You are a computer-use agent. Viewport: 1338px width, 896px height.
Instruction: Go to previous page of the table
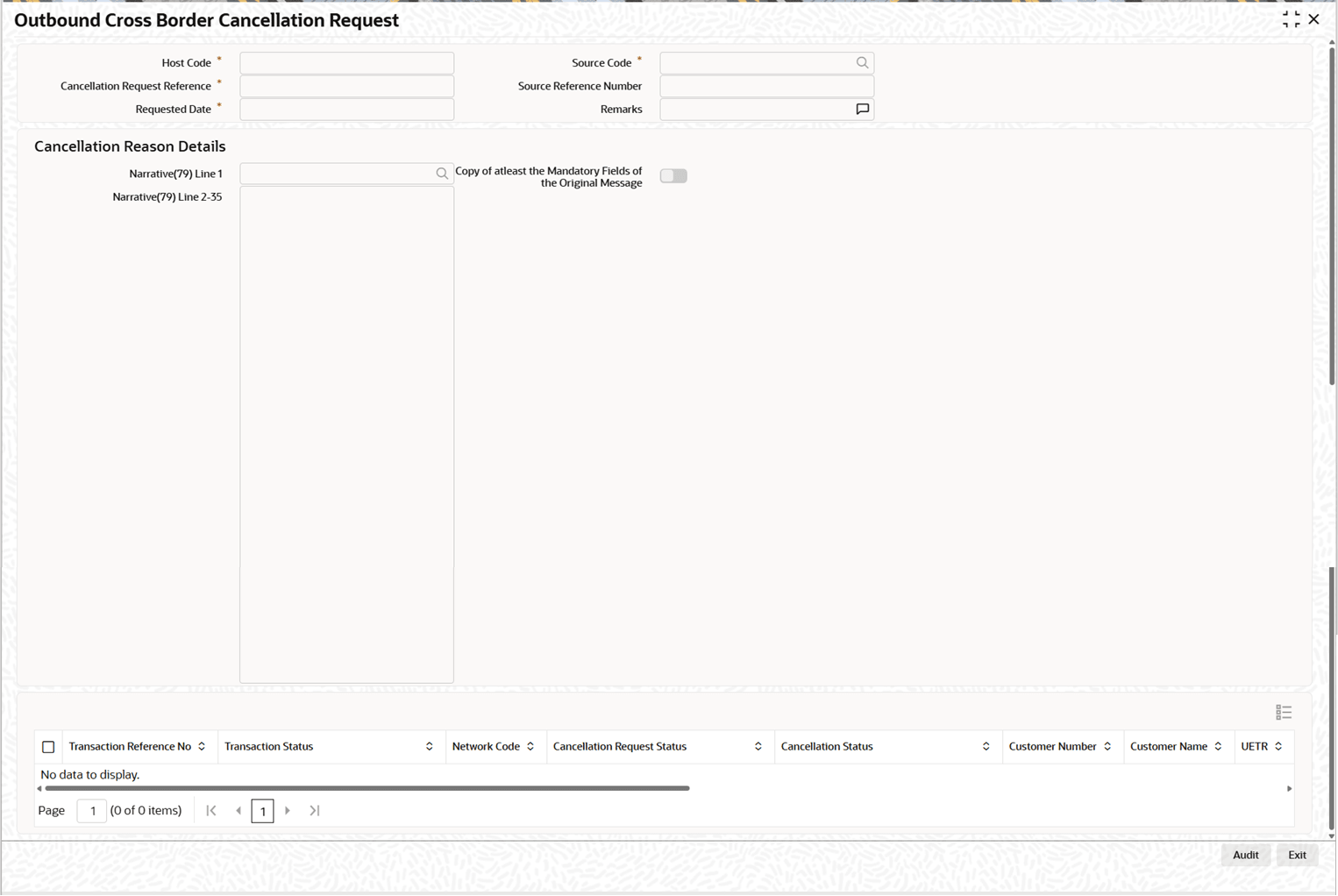(238, 811)
